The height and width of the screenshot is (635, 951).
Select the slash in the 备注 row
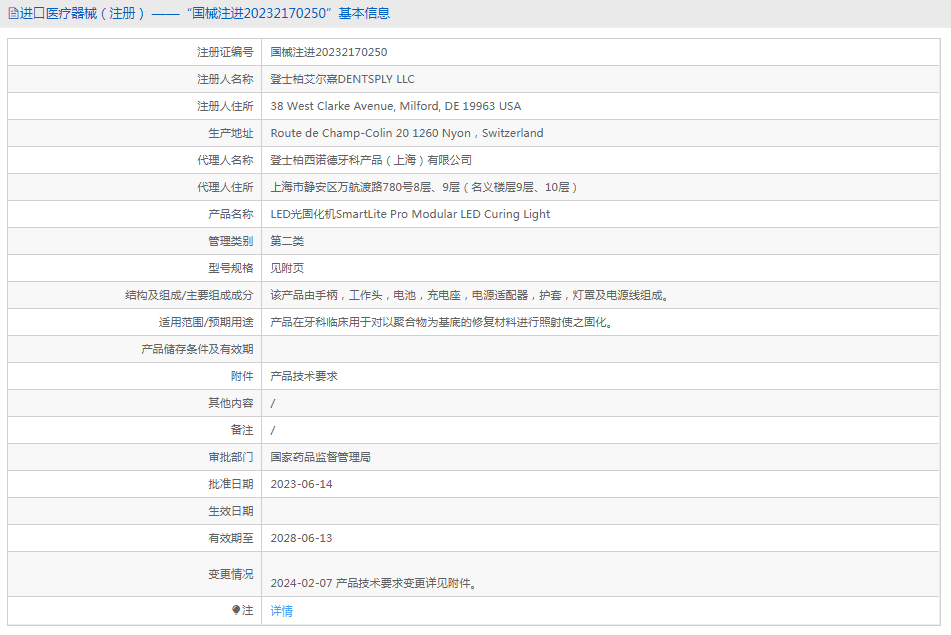click(273, 430)
